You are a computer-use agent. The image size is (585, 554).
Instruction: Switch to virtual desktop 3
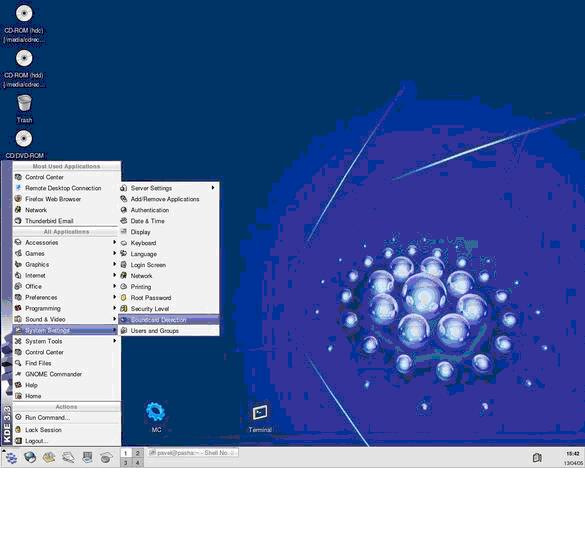[x=126, y=463]
